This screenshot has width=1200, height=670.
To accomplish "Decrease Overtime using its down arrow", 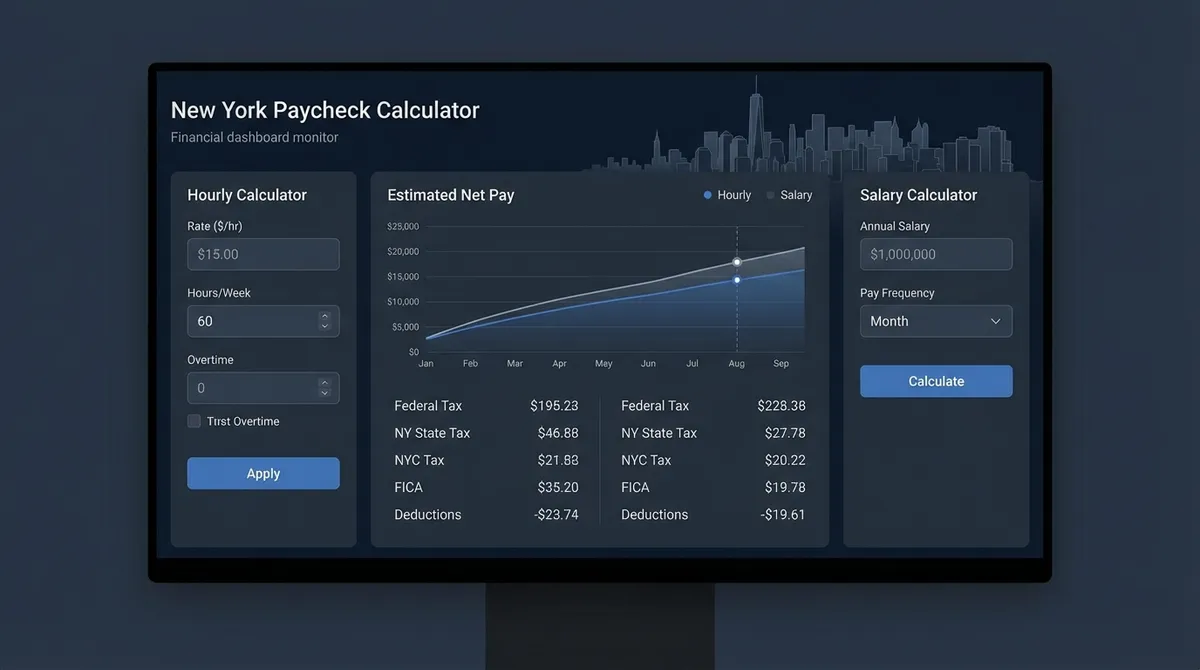I will pos(324,393).
